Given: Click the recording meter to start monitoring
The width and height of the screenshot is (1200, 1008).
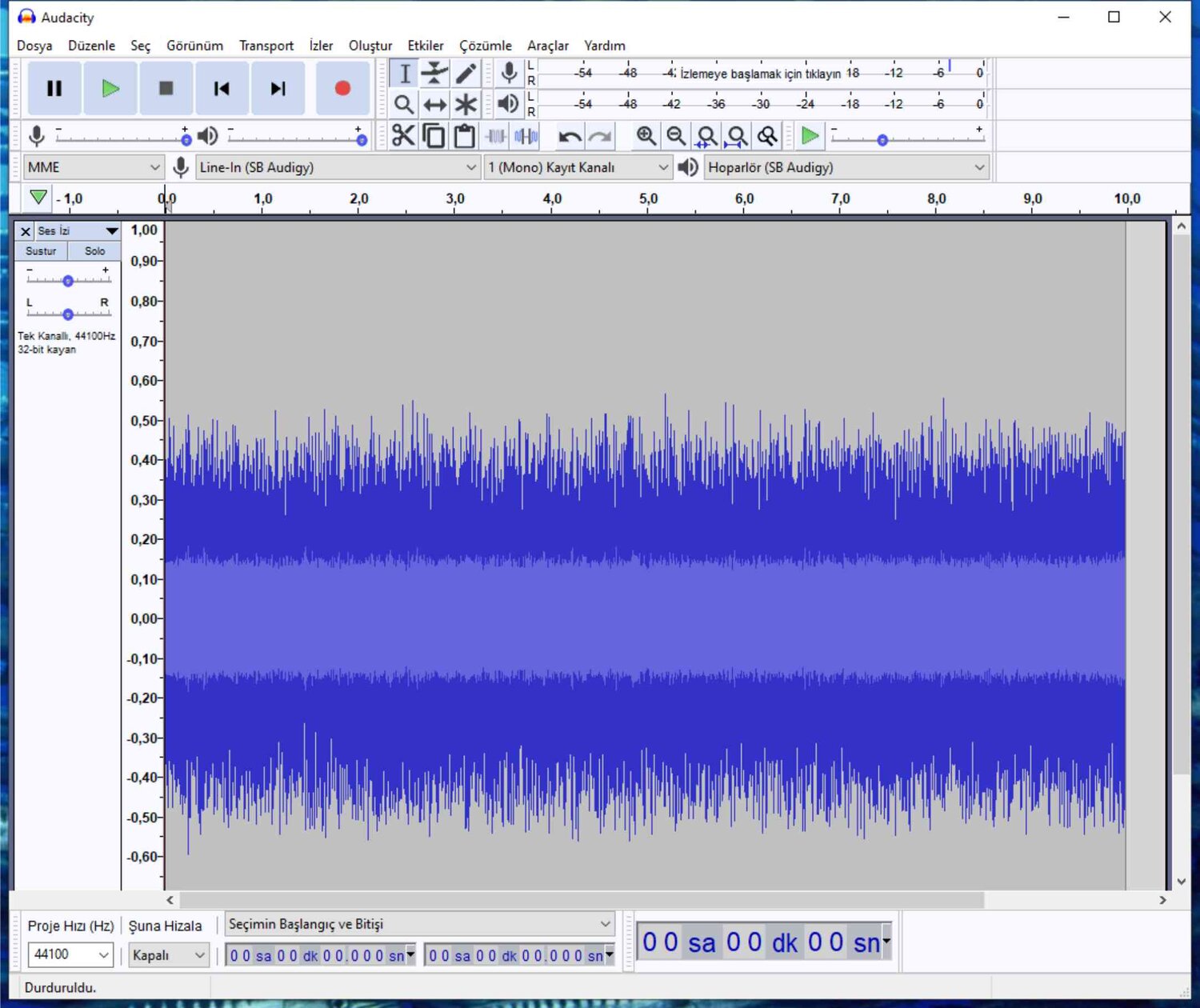Looking at the screenshot, I should [x=762, y=73].
